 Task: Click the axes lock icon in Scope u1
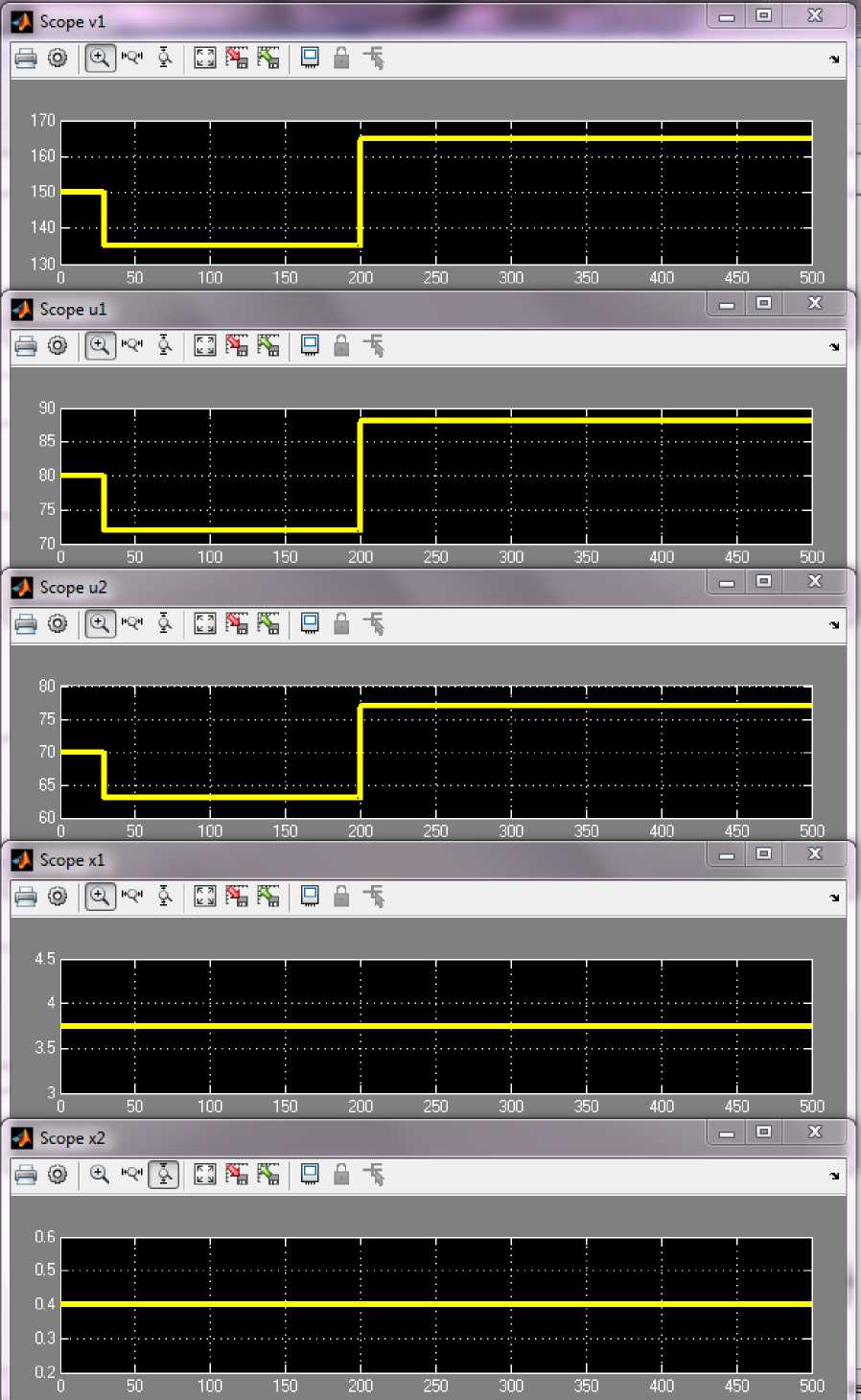point(341,346)
